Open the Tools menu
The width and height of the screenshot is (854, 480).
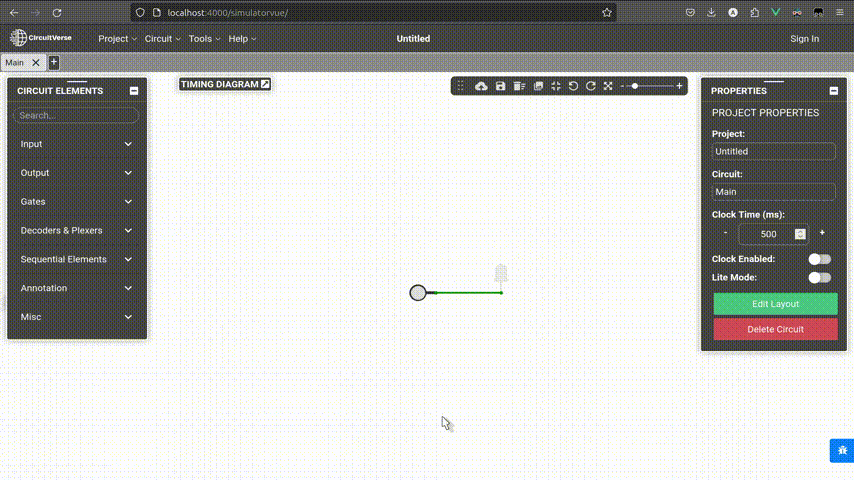click(204, 39)
